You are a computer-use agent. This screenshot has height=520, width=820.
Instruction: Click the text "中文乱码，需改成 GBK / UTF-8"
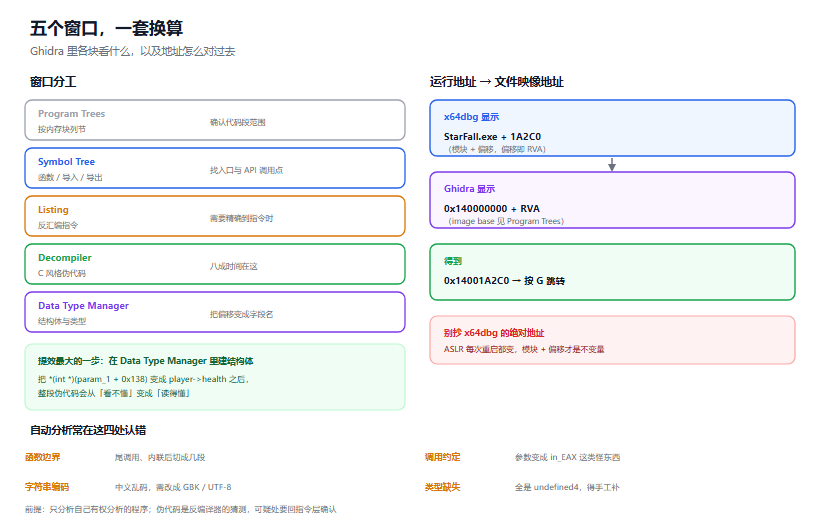point(173,488)
